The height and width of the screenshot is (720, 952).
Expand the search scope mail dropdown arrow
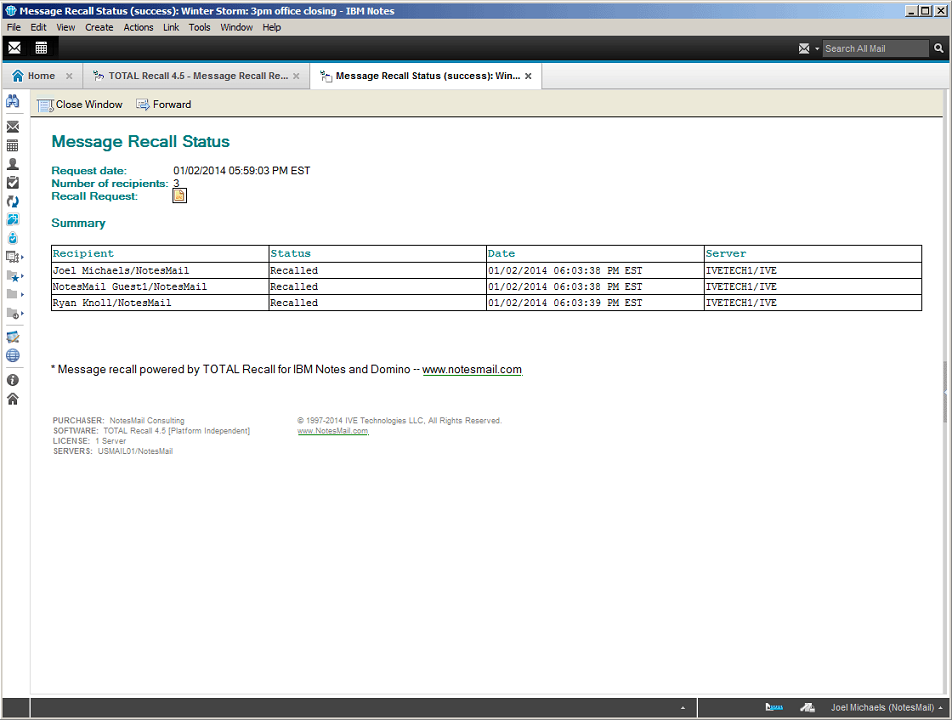point(816,49)
